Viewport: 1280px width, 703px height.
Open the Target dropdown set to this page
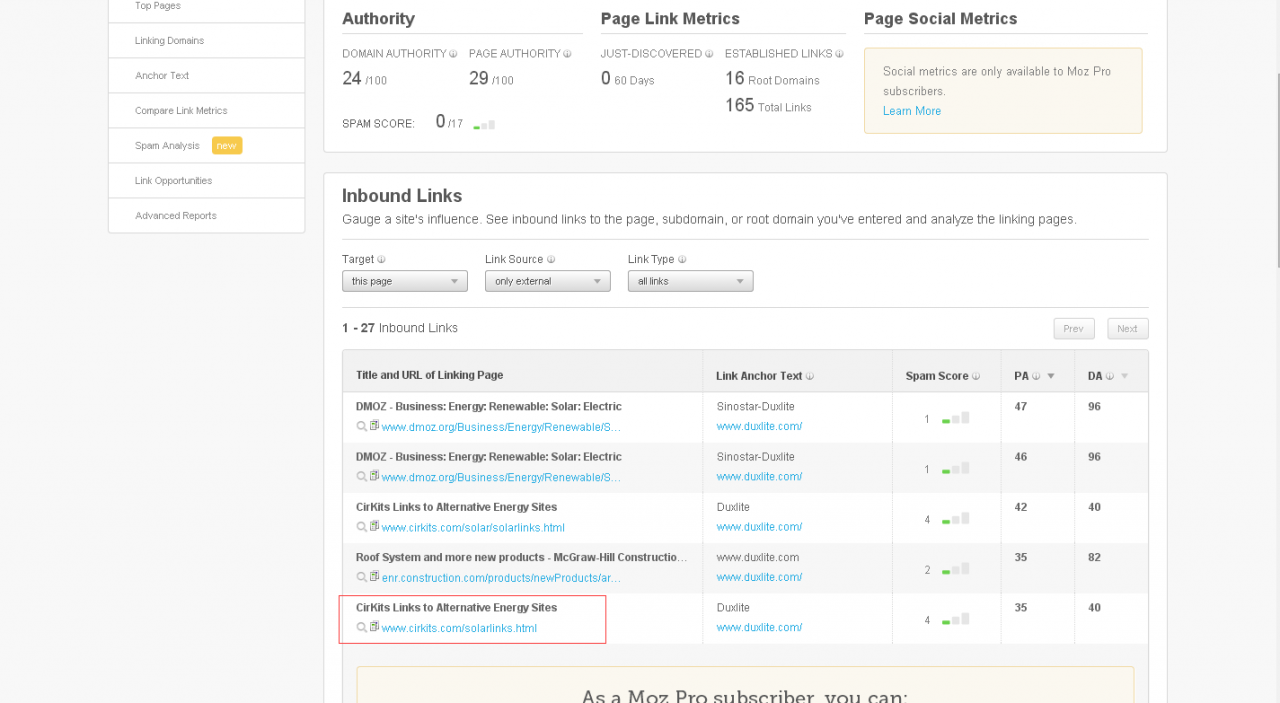405,281
